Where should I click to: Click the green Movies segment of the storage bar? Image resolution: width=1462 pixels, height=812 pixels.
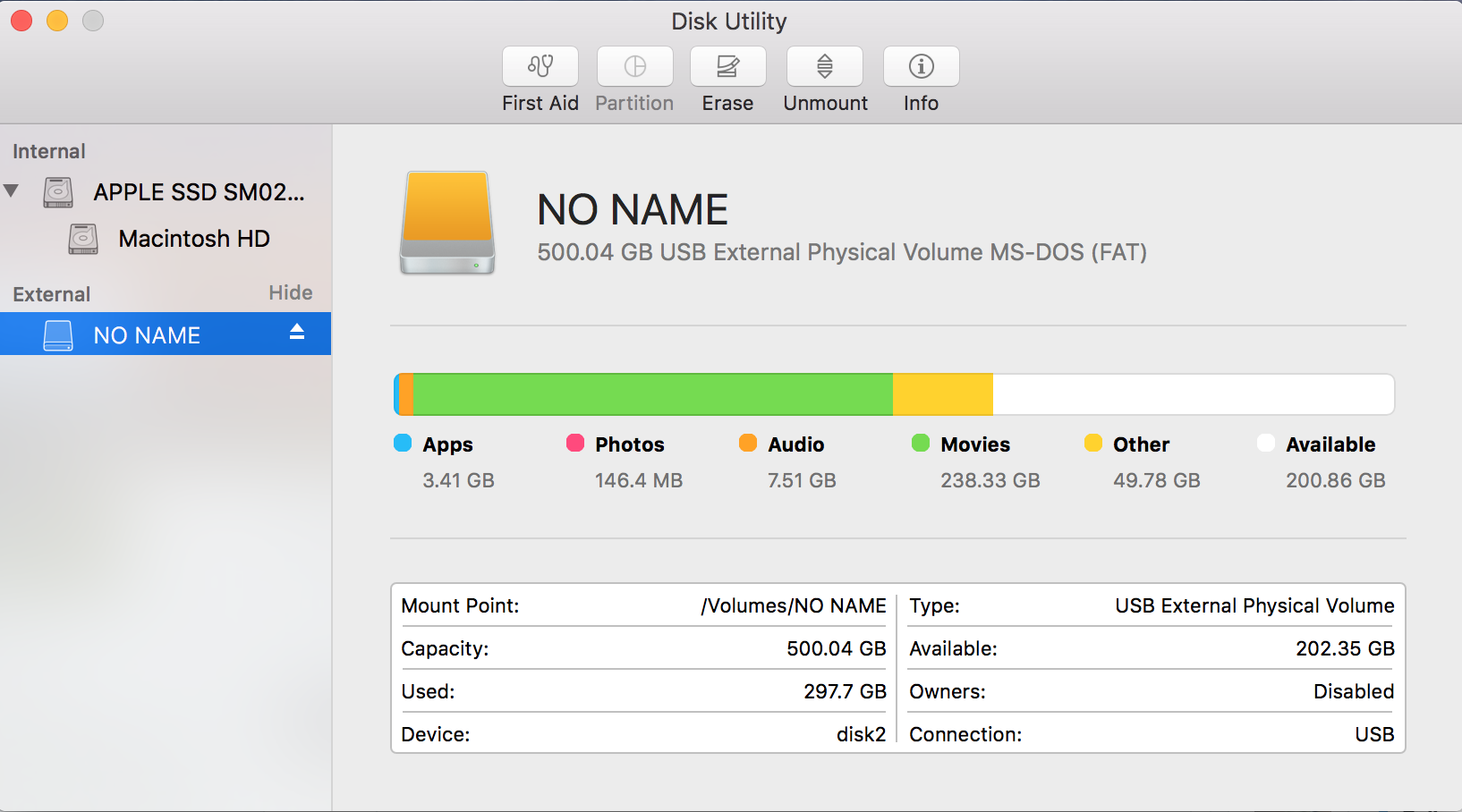653,393
